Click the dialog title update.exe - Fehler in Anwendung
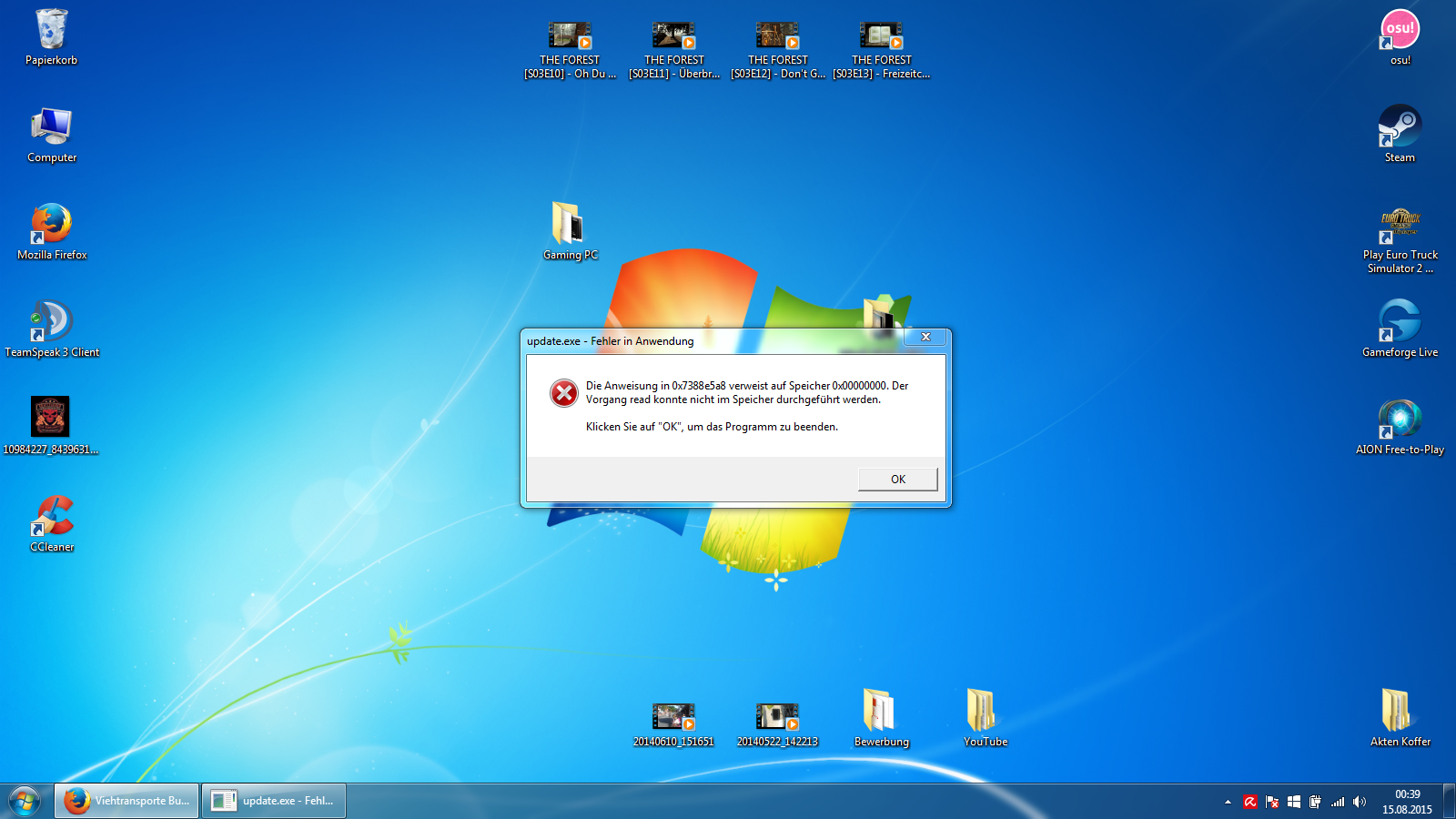Image resolution: width=1456 pixels, height=819 pixels. [x=610, y=341]
